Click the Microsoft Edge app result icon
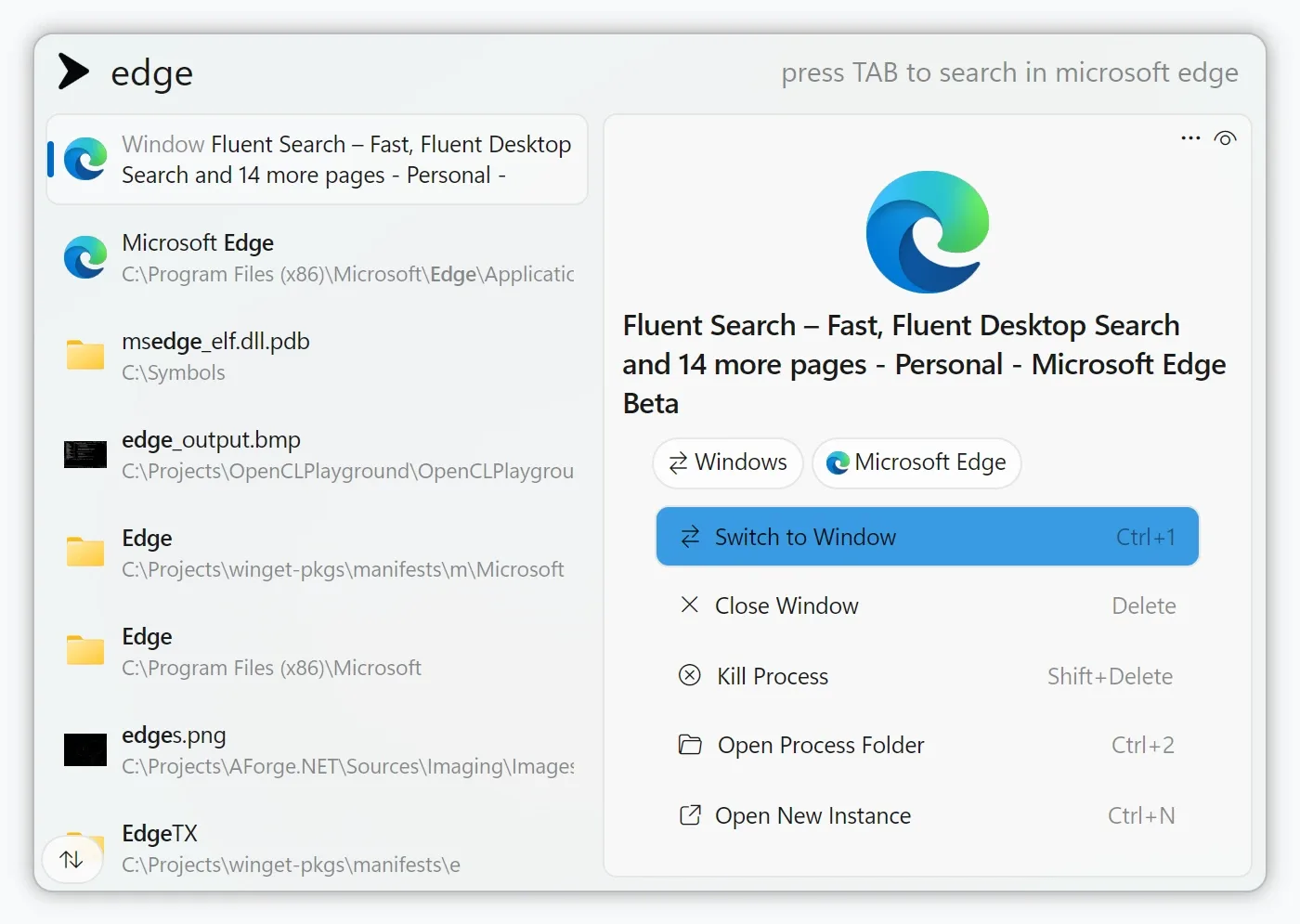Image resolution: width=1300 pixels, height=924 pixels. tap(85, 257)
